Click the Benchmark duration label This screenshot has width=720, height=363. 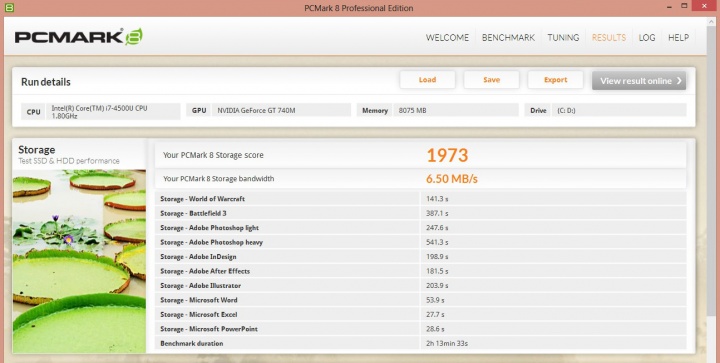coord(191,343)
